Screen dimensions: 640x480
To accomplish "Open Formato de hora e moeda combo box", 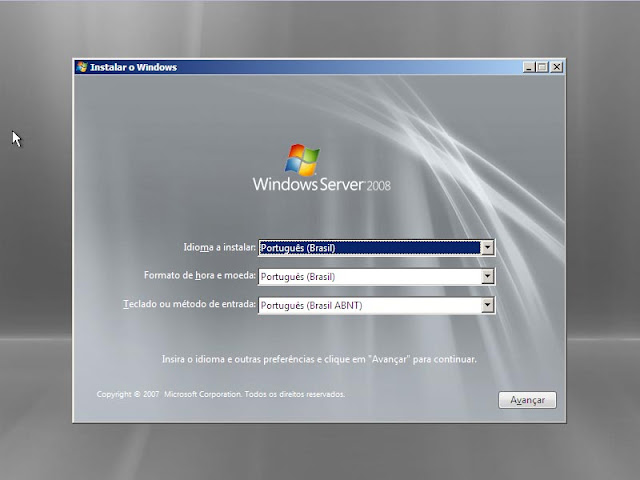I will (376, 277).
